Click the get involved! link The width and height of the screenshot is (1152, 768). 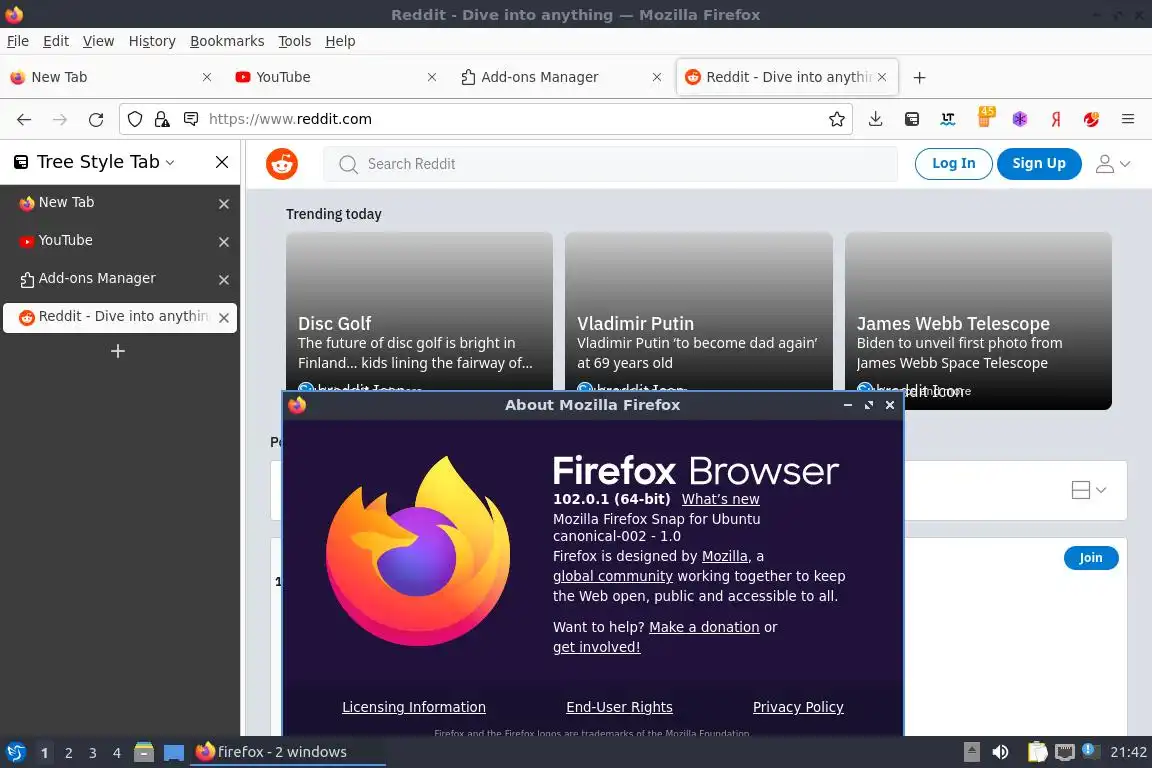[x=596, y=647]
